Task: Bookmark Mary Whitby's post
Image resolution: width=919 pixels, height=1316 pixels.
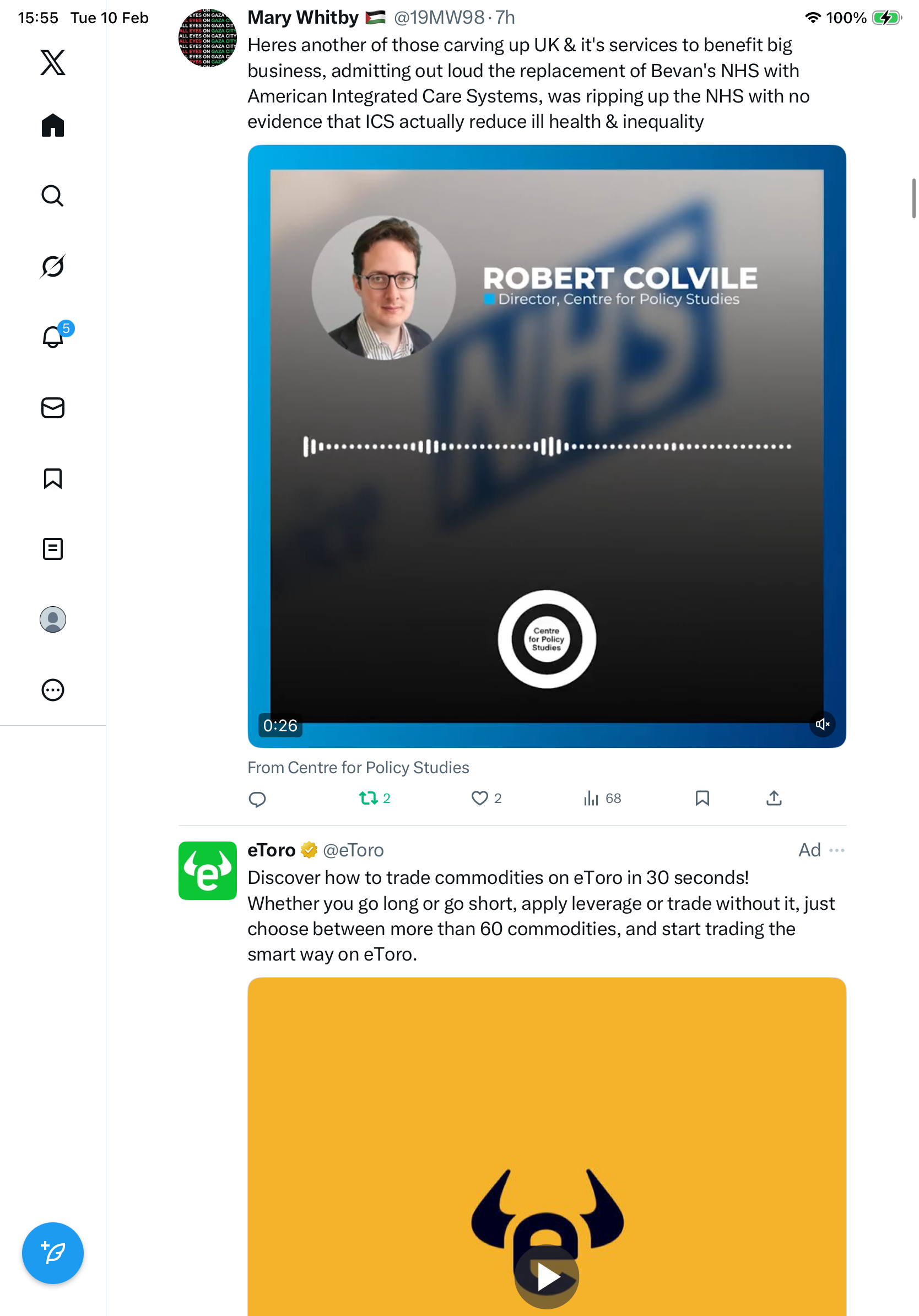Action: point(702,798)
